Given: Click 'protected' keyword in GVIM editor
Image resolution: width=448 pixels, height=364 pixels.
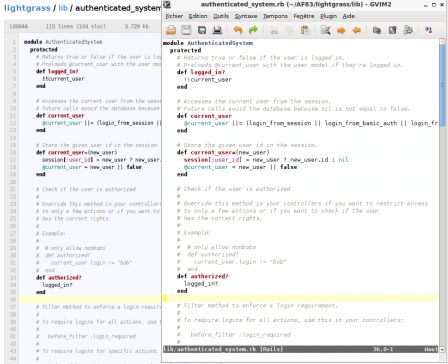Looking at the screenshot, I should 185,50.
